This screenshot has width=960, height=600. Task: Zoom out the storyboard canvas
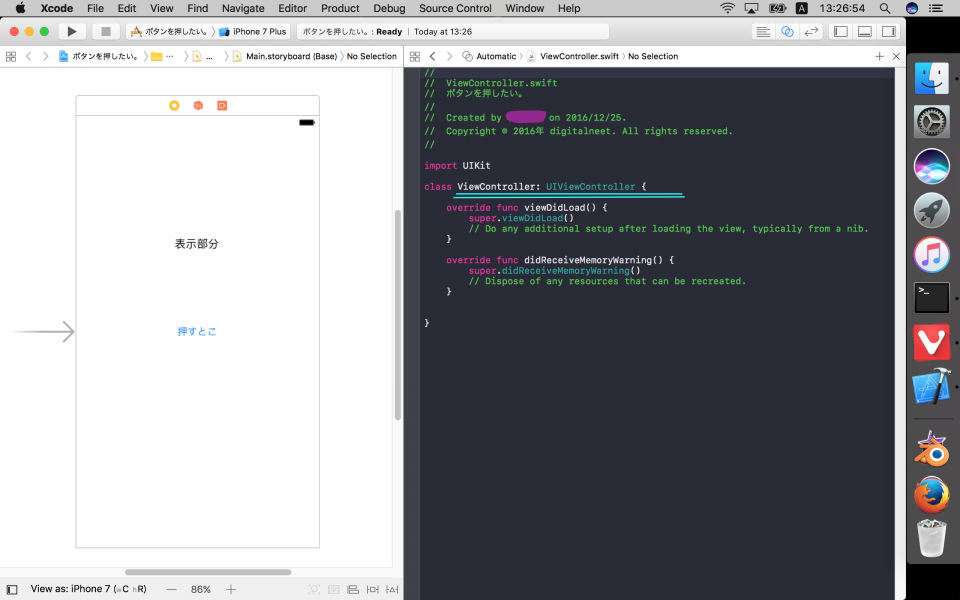click(x=171, y=590)
